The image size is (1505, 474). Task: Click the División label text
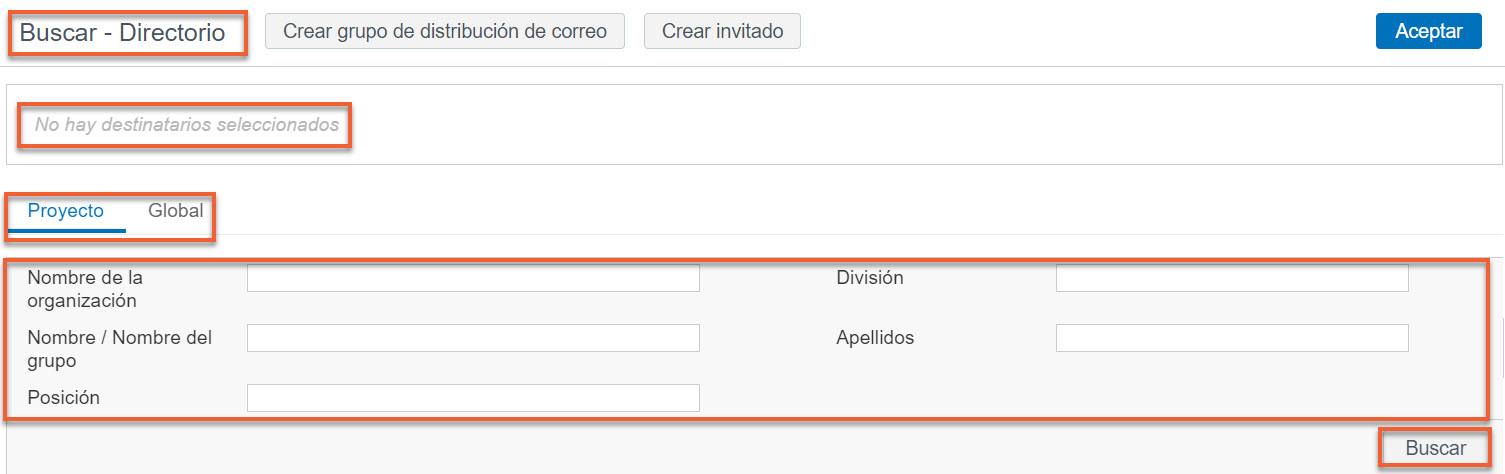(870, 278)
